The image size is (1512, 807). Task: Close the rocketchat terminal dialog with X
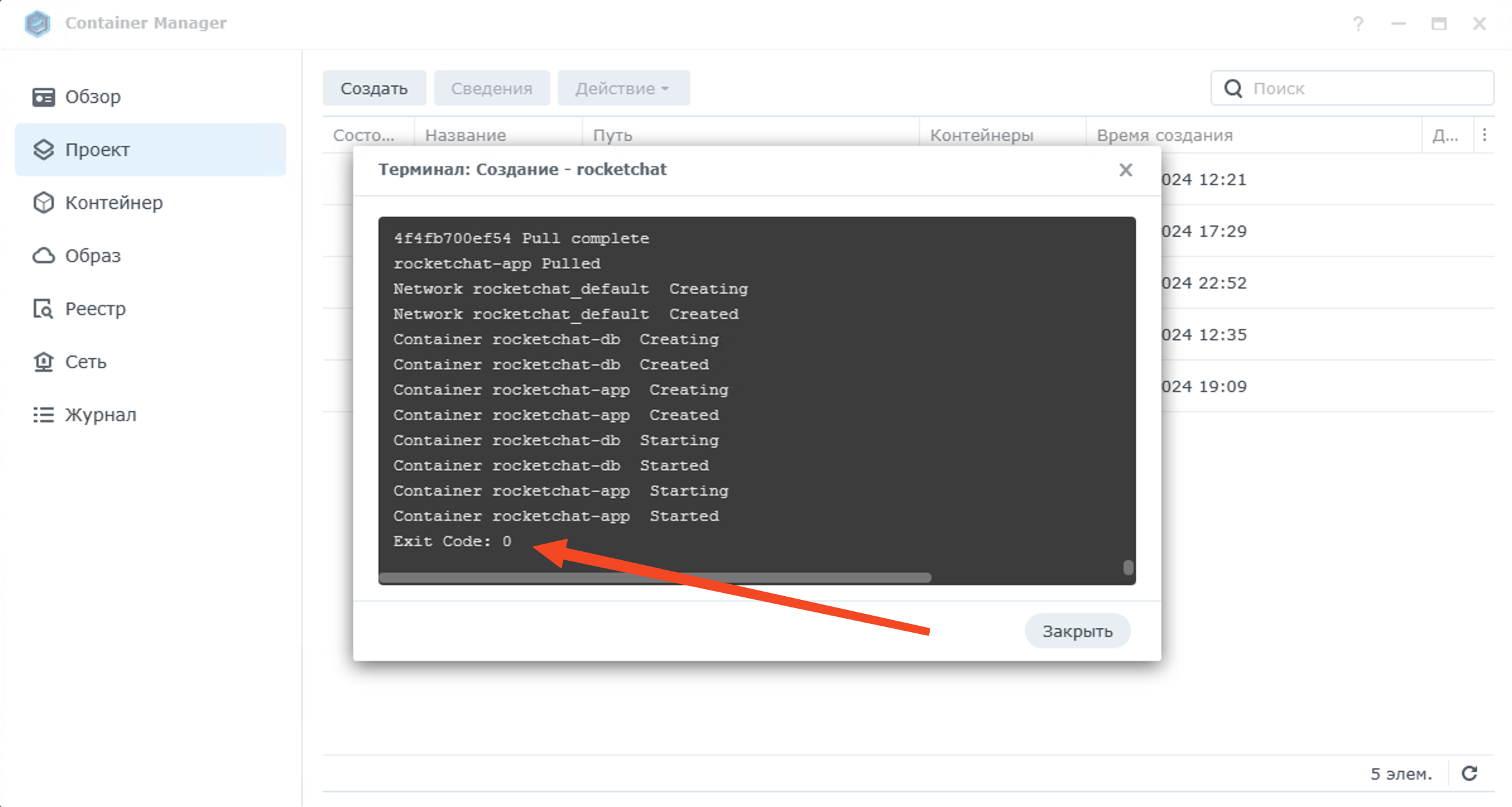1125,170
